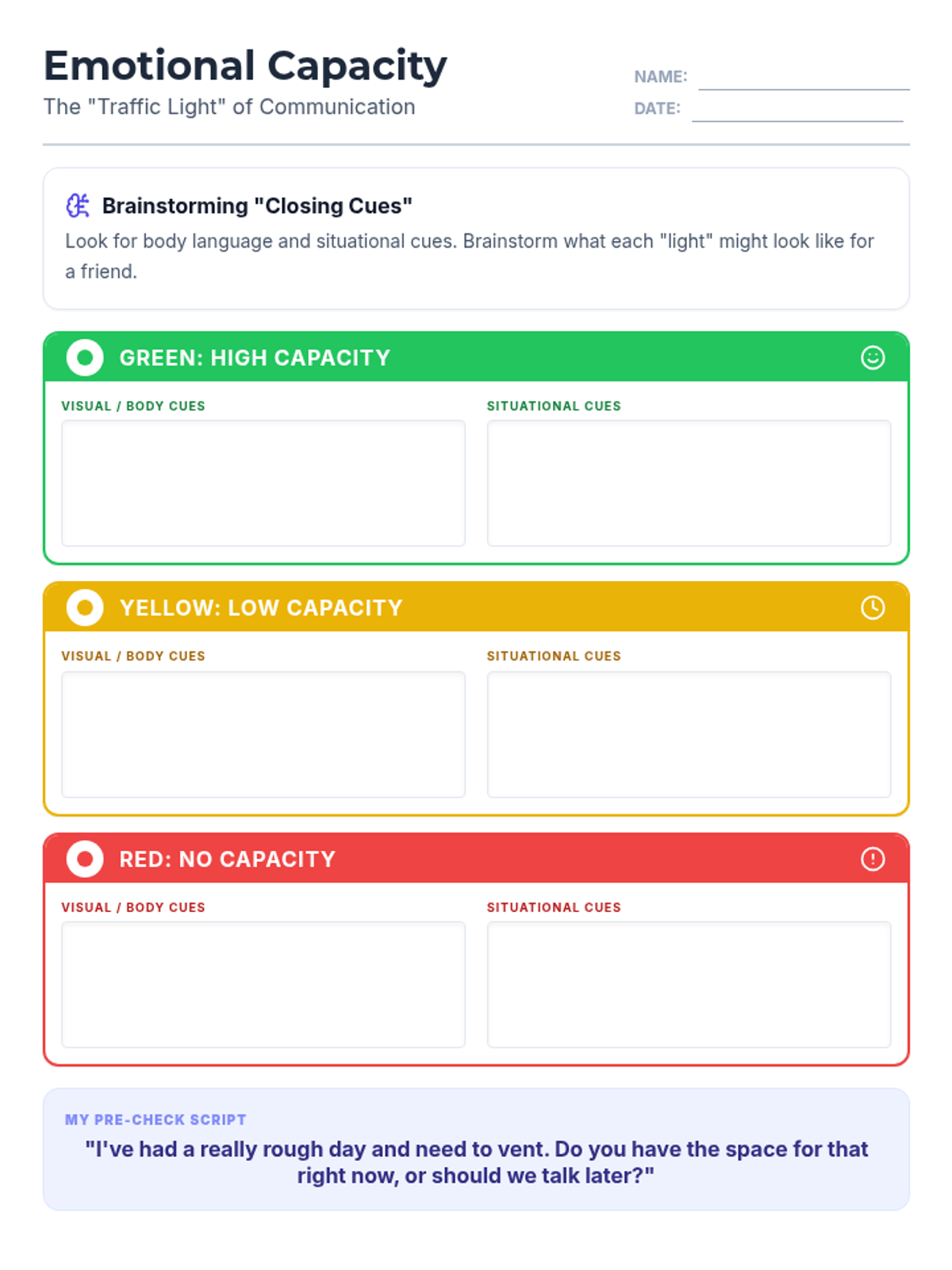Click Yellow Situational Cues text box
Image resolution: width=952 pixels, height=1270 pixels.
[689, 734]
